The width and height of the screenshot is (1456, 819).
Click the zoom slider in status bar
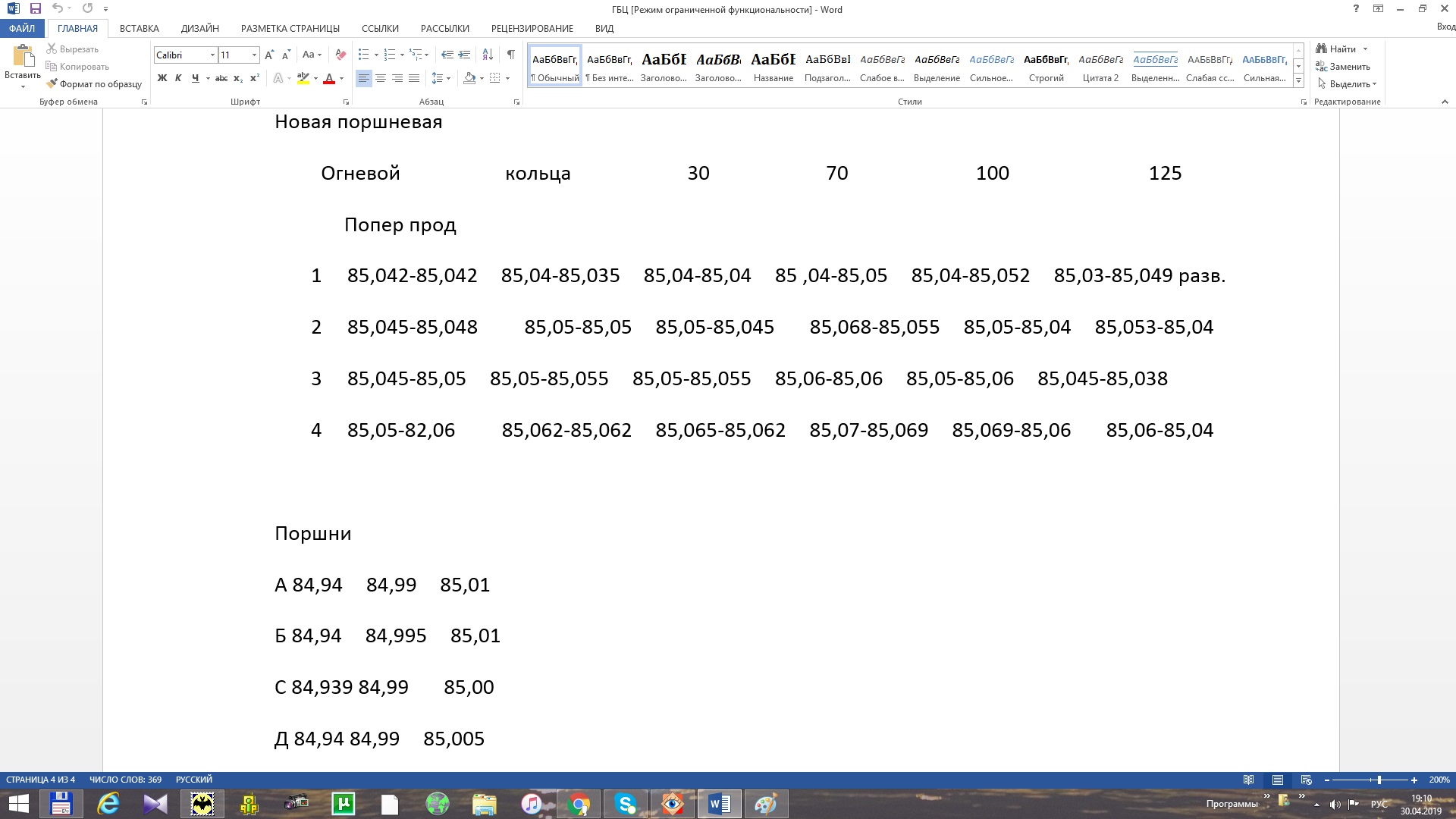tap(1379, 780)
